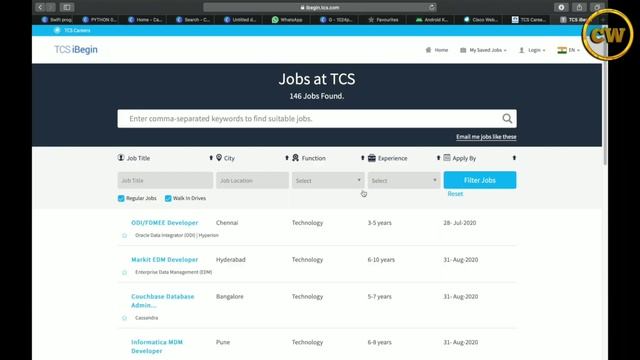Click the Reset link
The width and height of the screenshot is (640, 360).
pos(455,194)
